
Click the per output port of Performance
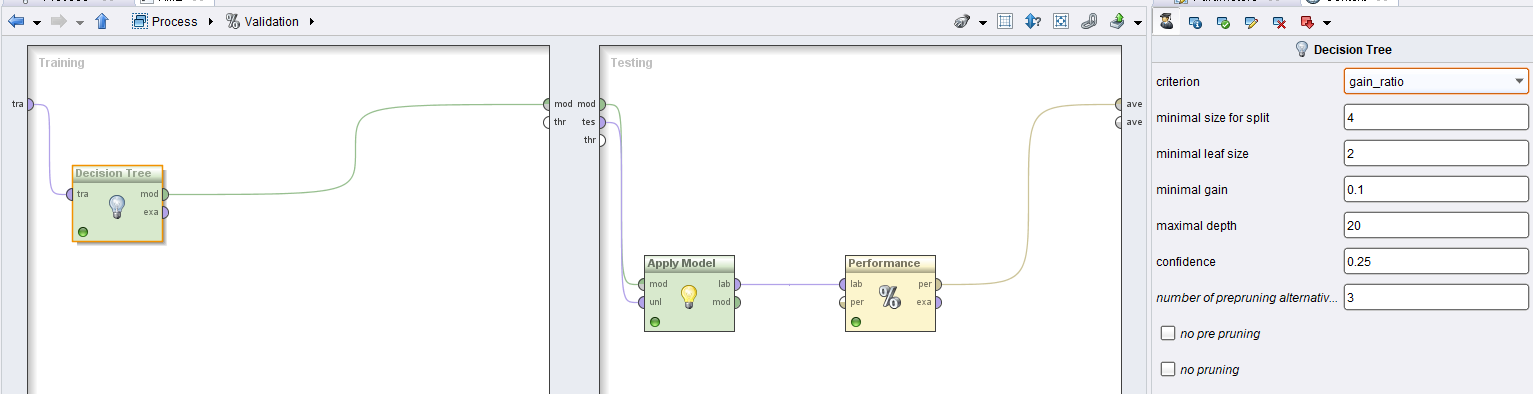pos(937,284)
